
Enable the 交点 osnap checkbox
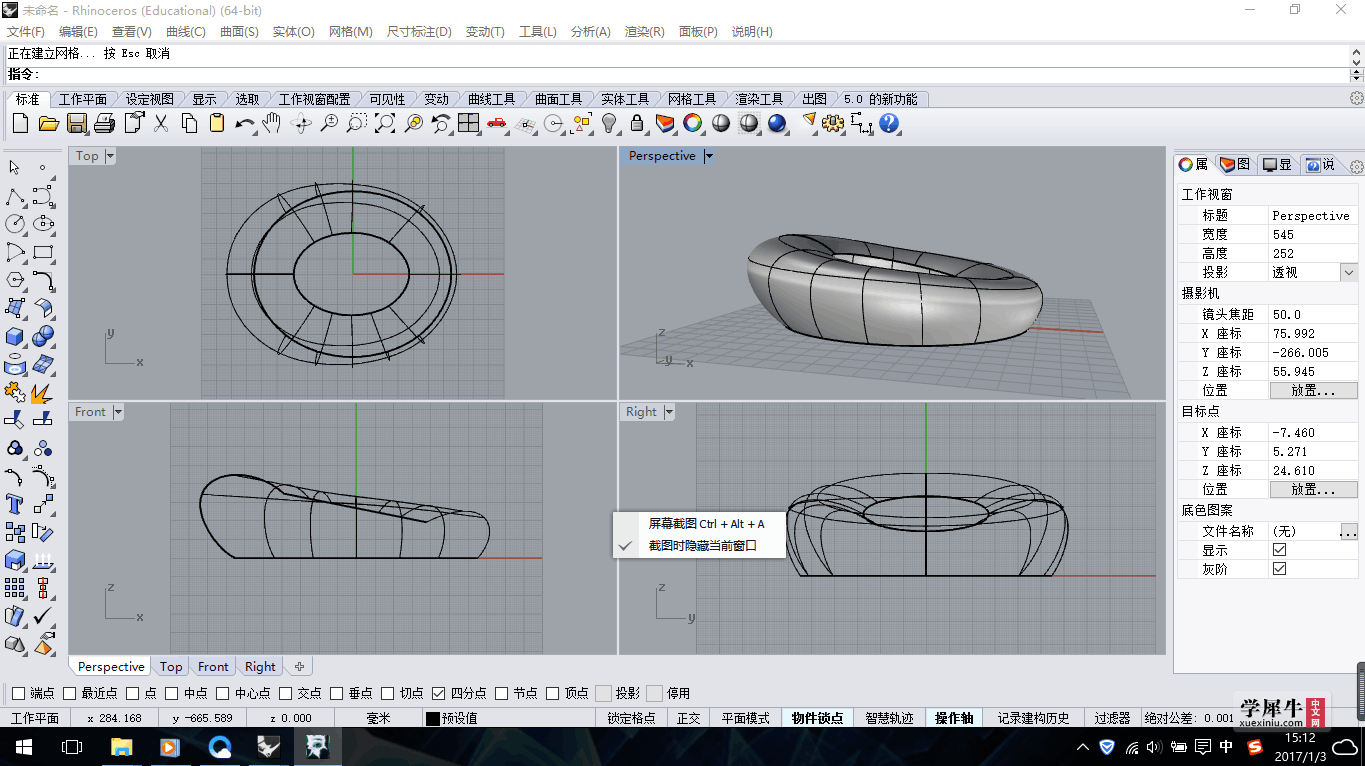[286, 693]
